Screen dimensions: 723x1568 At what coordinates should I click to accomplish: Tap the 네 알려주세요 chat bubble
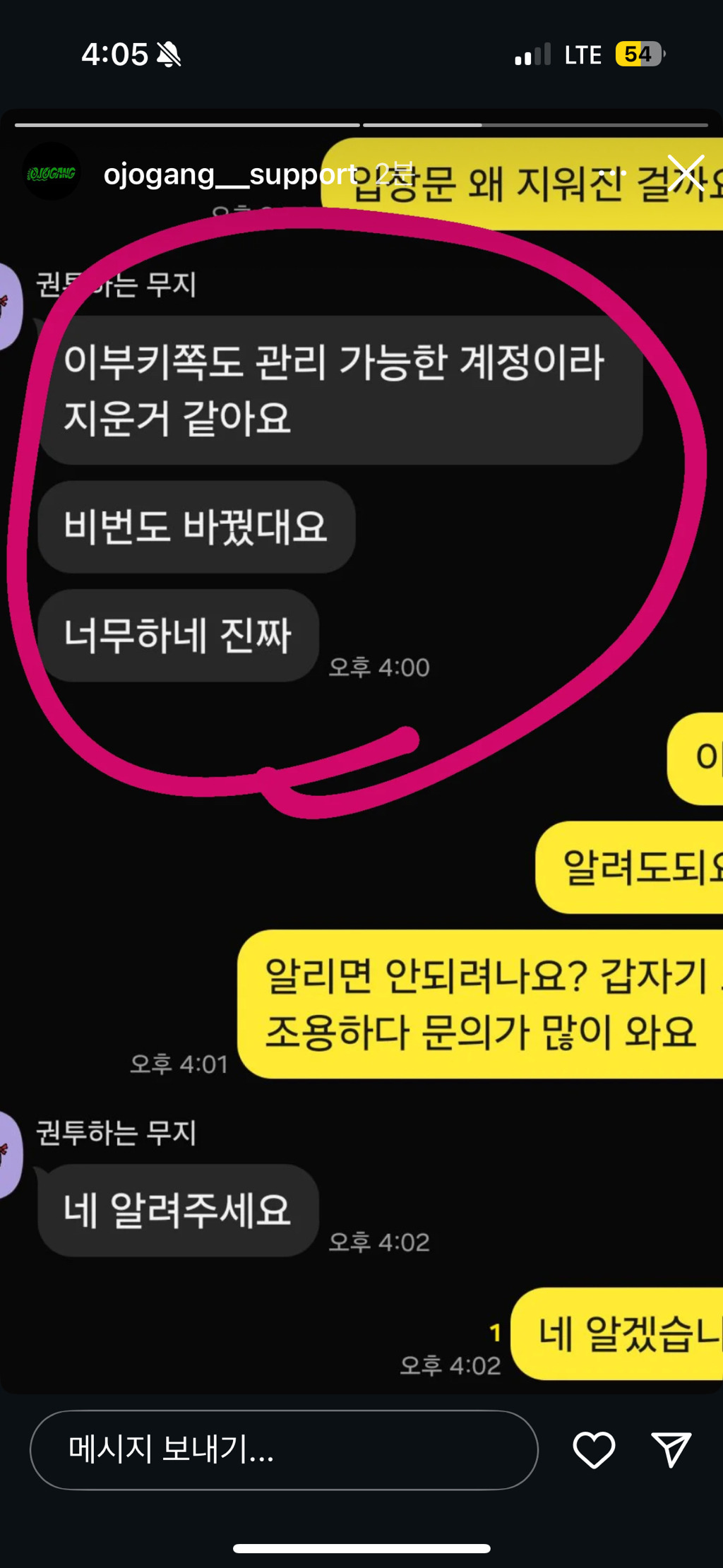pos(178,1210)
